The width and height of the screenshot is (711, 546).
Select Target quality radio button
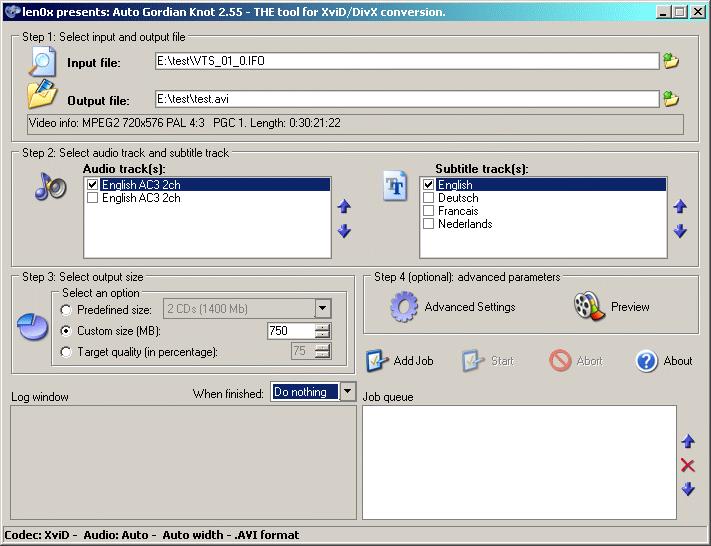(x=66, y=352)
